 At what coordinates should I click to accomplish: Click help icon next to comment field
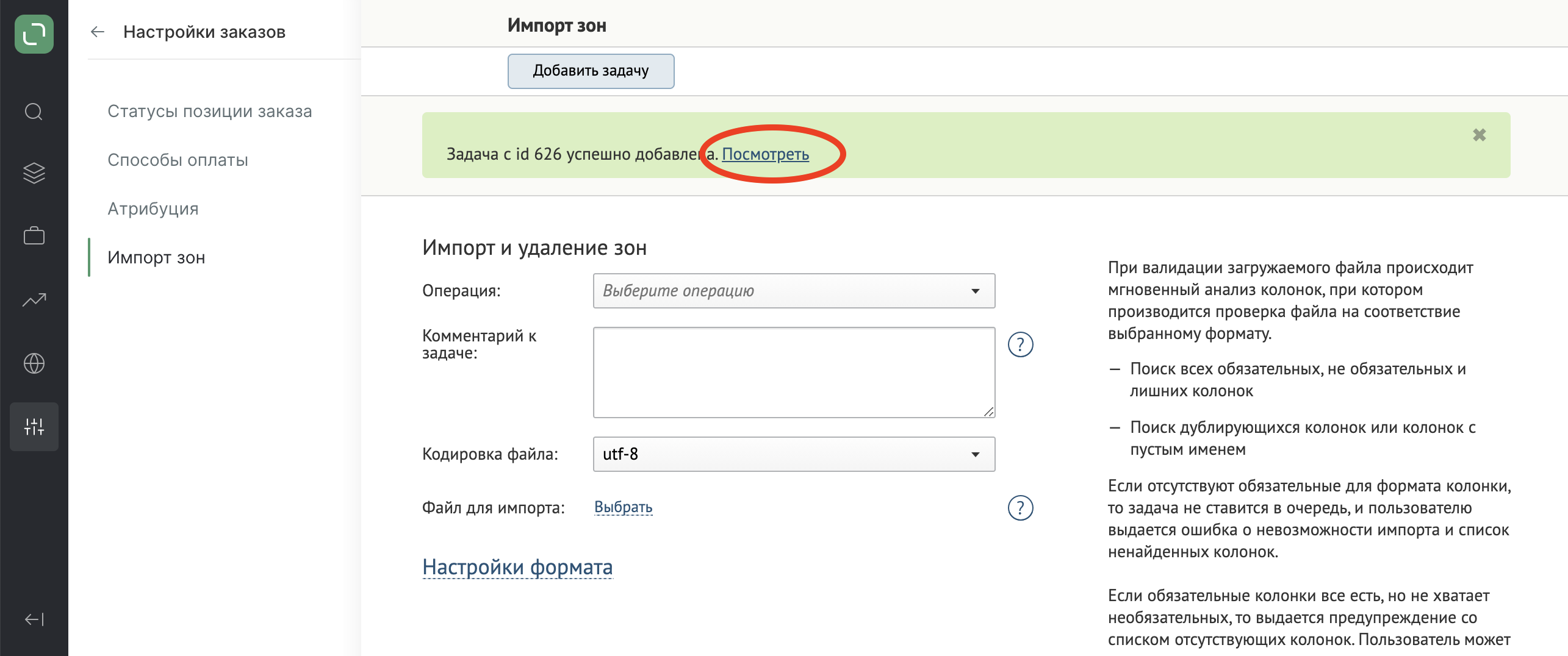coord(1021,344)
